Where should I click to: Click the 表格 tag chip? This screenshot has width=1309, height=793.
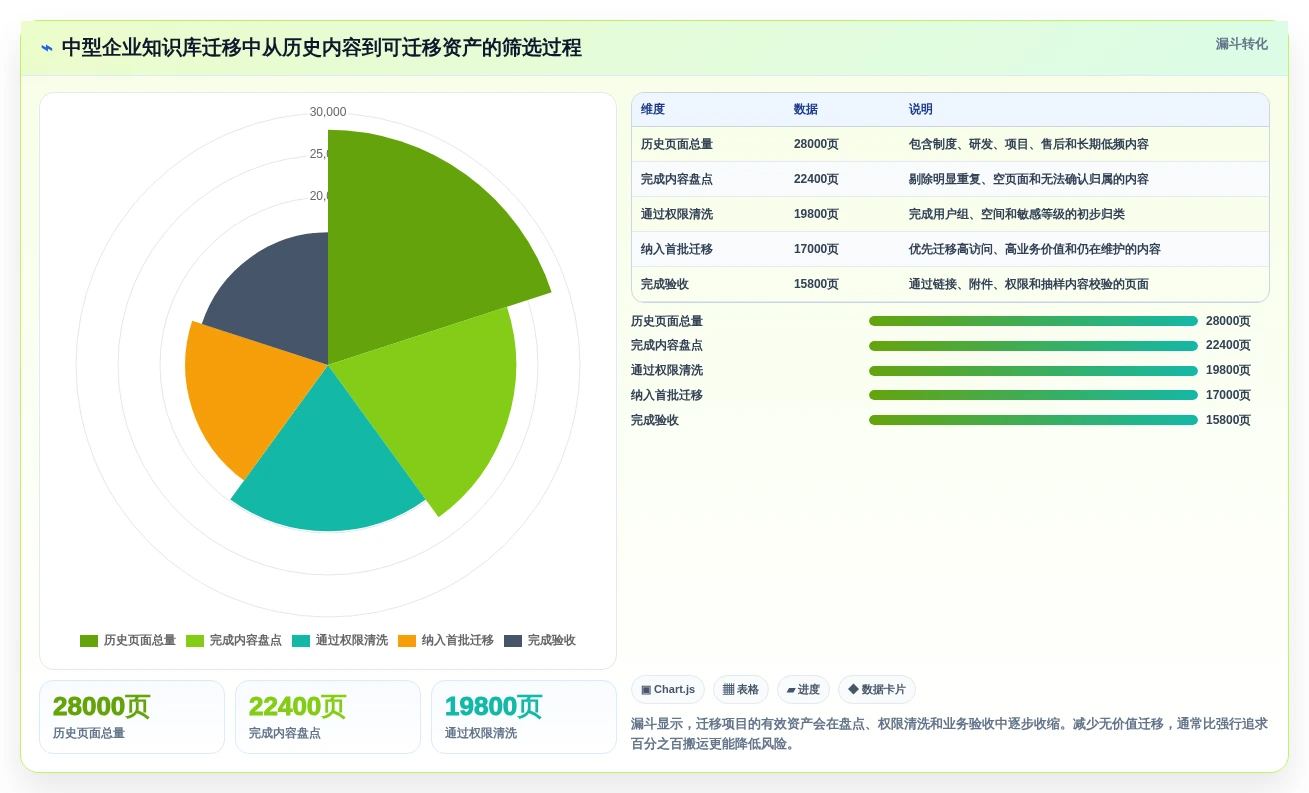coord(741,689)
